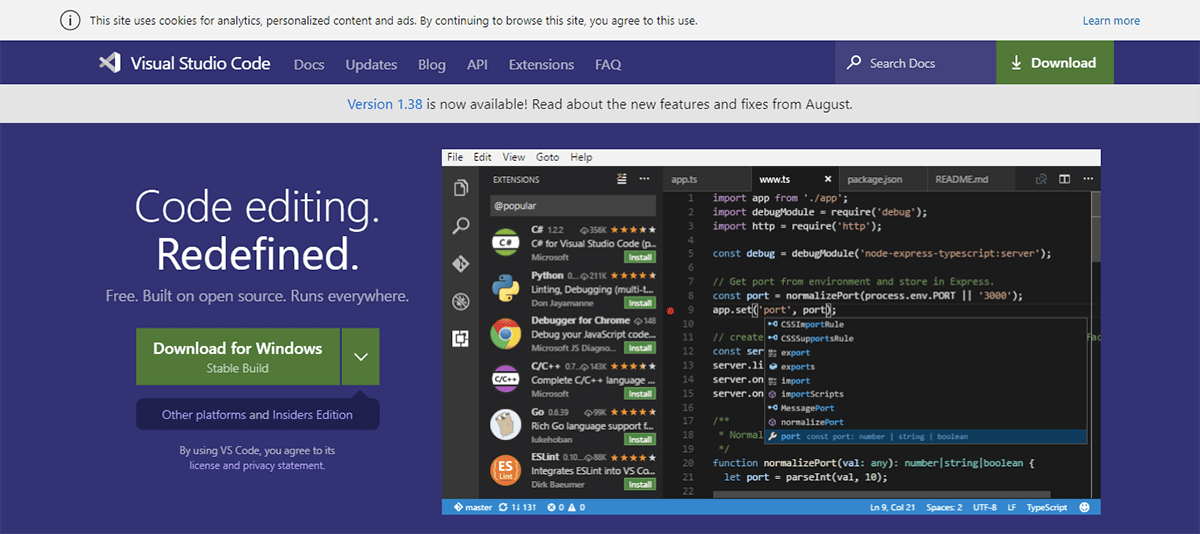
Task: Open the File menu in the editor
Action: 455,157
